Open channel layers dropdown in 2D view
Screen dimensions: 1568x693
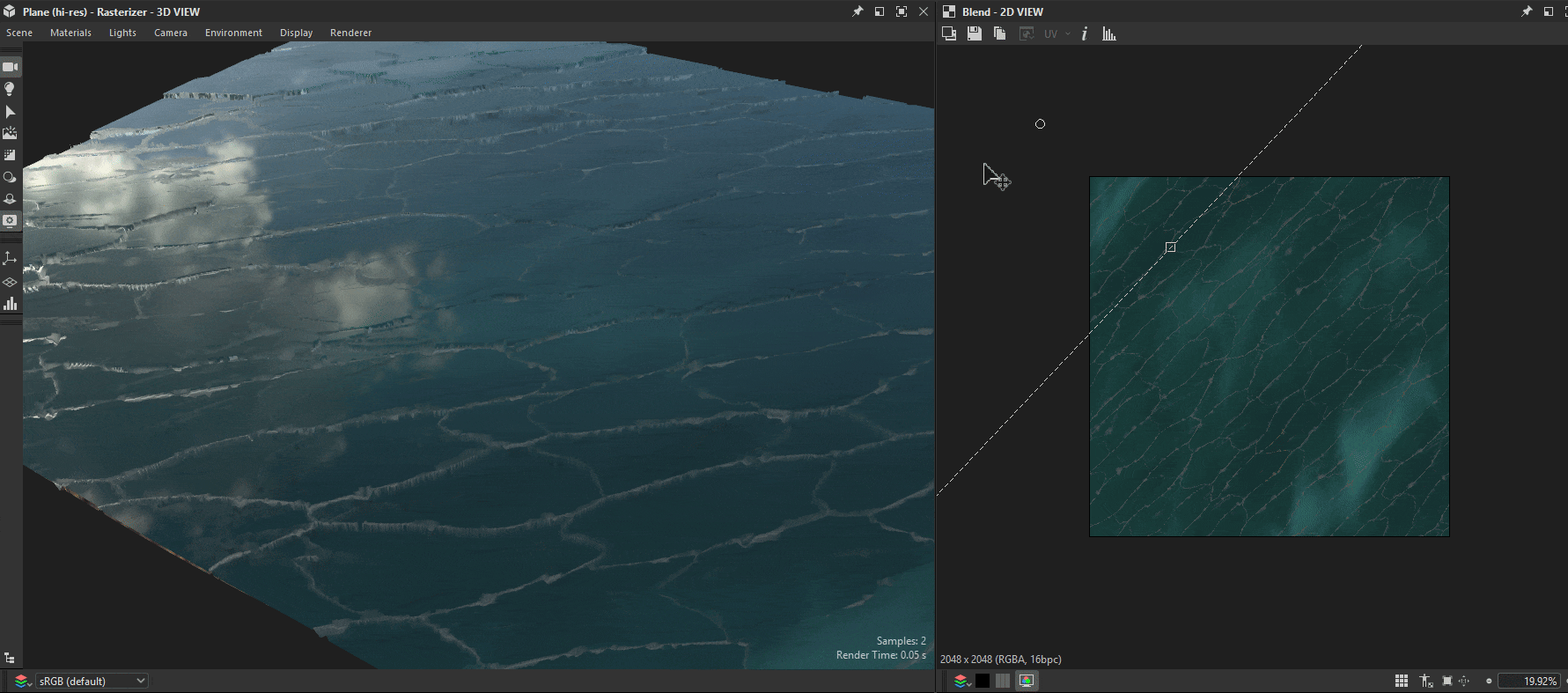point(962,681)
